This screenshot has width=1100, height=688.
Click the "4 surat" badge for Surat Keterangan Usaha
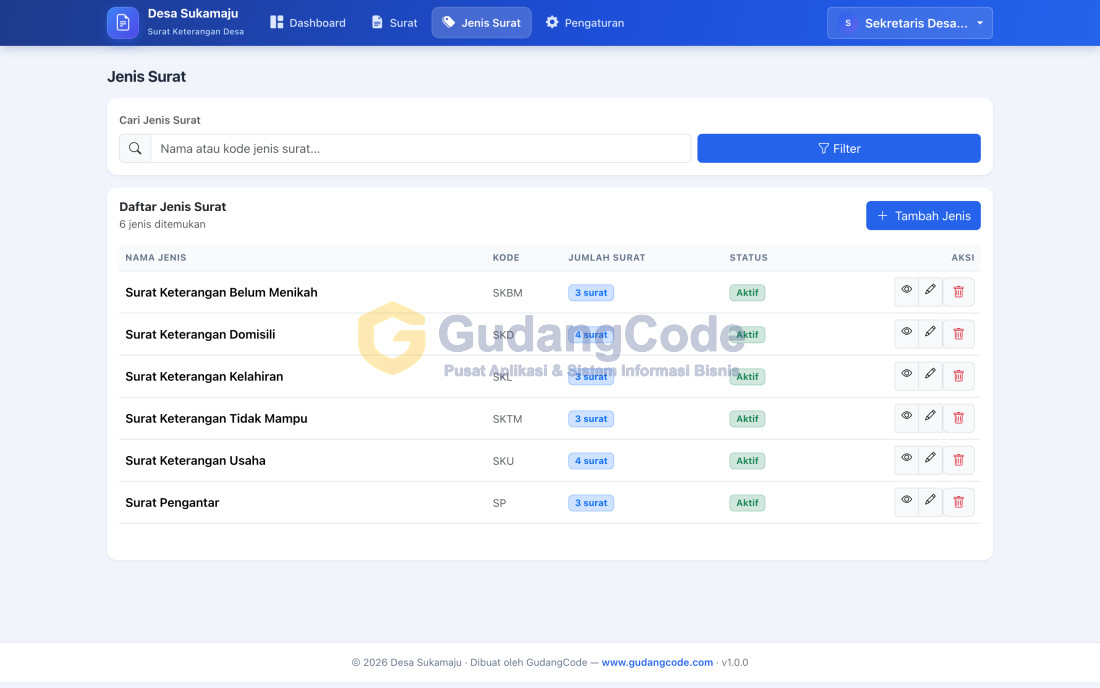(591, 461)
